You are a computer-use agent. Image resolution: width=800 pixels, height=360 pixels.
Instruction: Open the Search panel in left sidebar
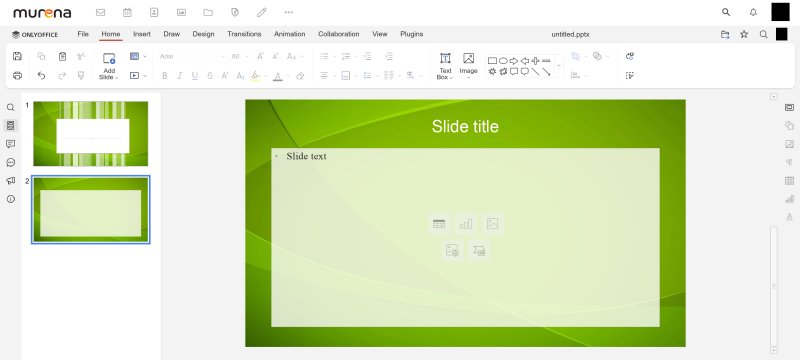pos(11,107)
